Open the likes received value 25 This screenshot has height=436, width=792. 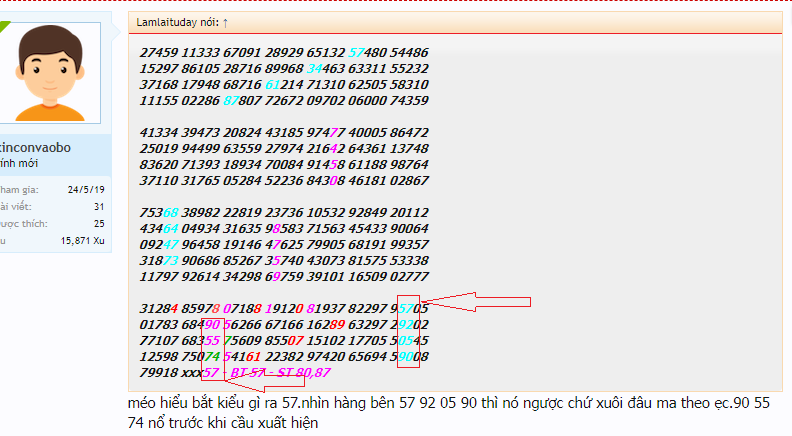(x=98, y=224)
